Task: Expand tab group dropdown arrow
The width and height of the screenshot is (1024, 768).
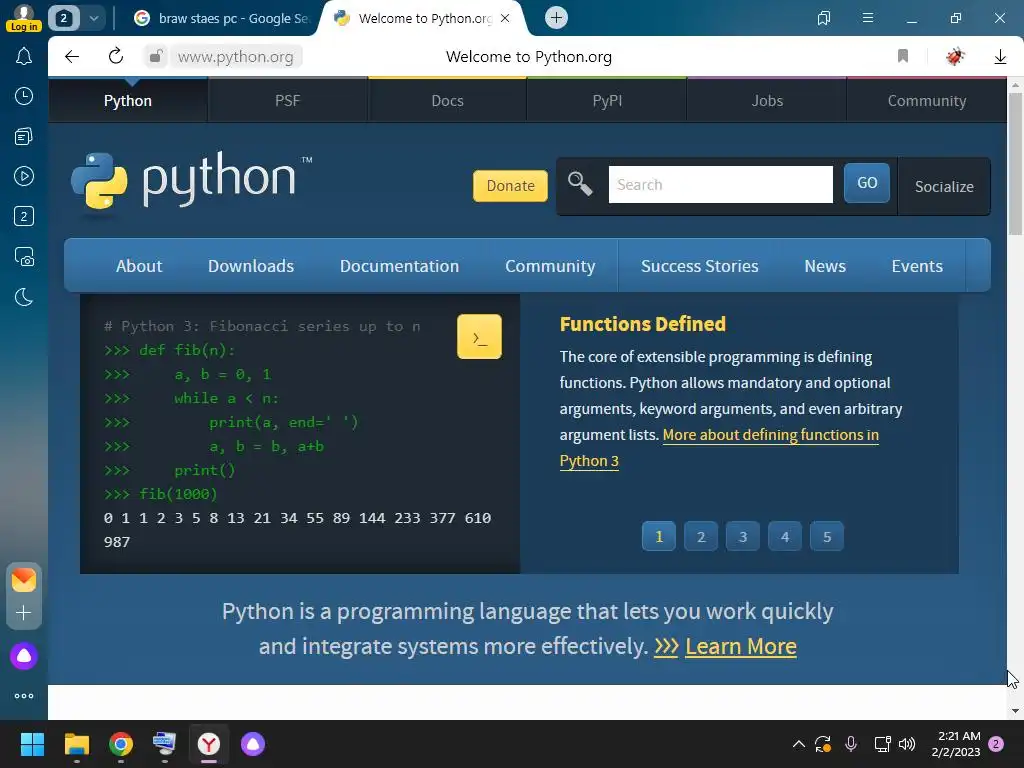Action: [x=93, y=18]
